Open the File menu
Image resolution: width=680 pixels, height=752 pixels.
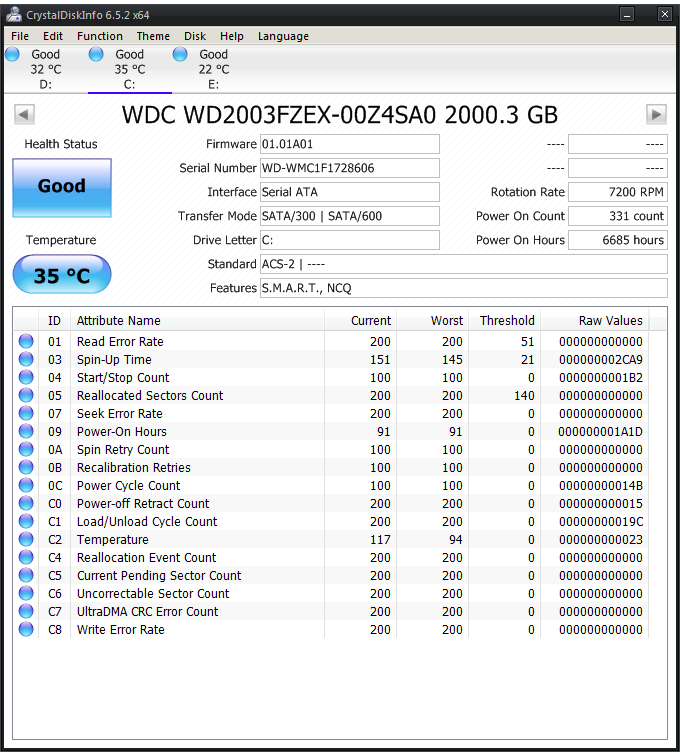click(20, 36)
